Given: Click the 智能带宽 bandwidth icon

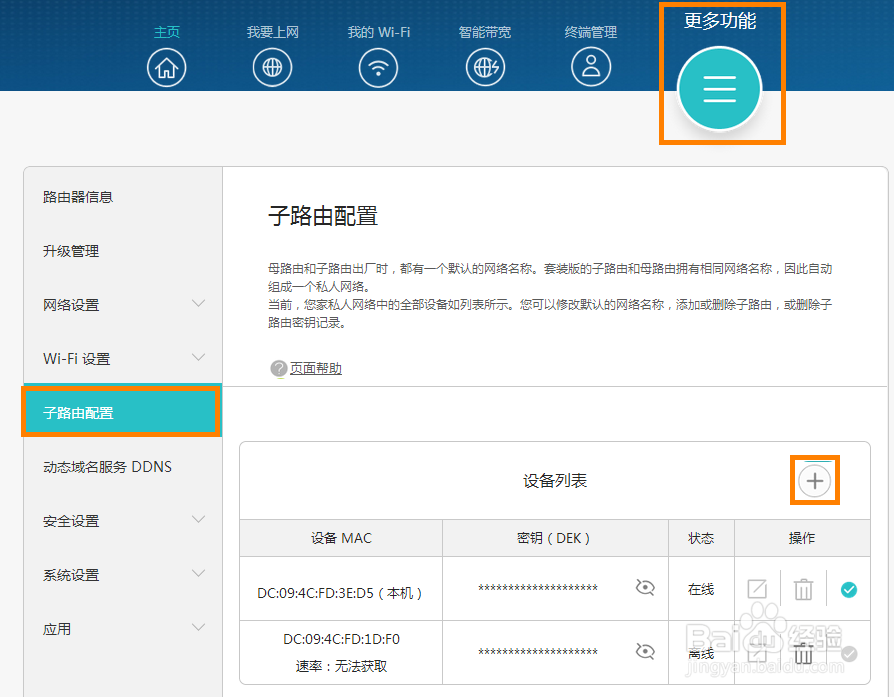Looking at the screenshot, I should tap(485, 67).
